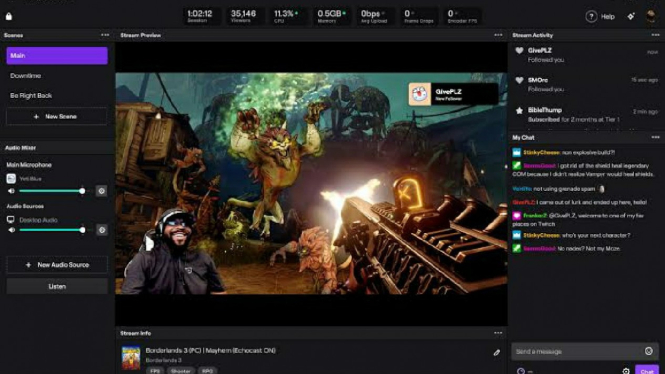
Task: Click the Help text link
Action: coord(608,17)
